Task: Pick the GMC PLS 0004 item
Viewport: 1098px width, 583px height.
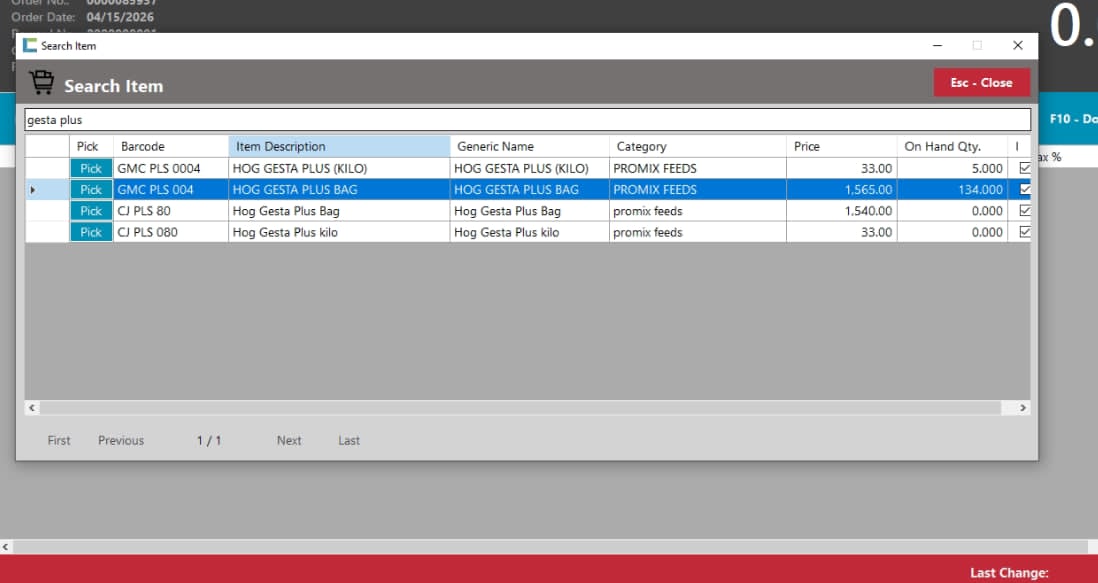Action: point(91,169)
